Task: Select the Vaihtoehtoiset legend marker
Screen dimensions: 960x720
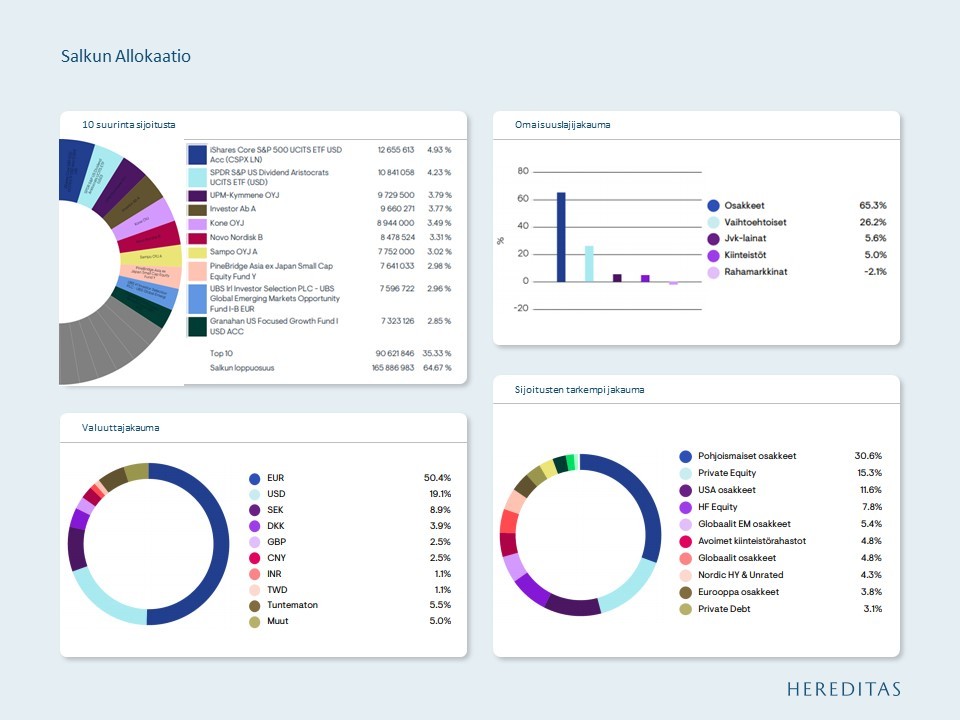Action: pos(713,222)
